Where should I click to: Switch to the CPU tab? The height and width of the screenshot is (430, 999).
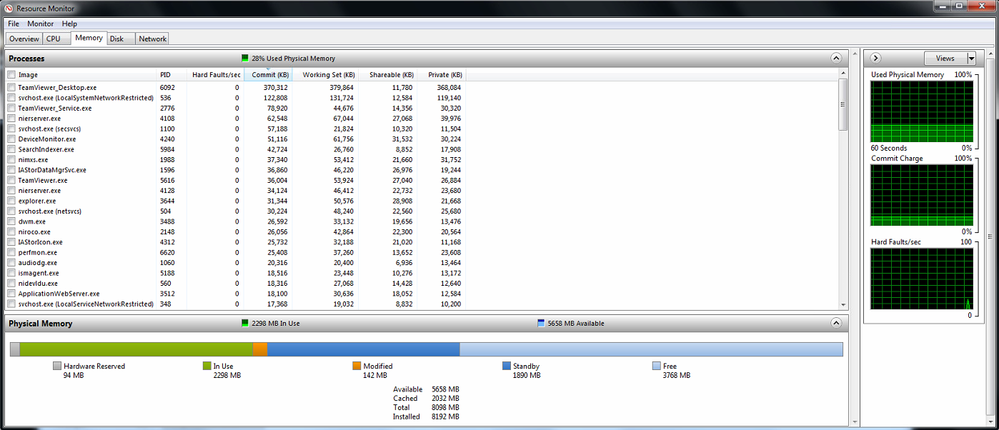pyautogui.click(x=54, y=39)
